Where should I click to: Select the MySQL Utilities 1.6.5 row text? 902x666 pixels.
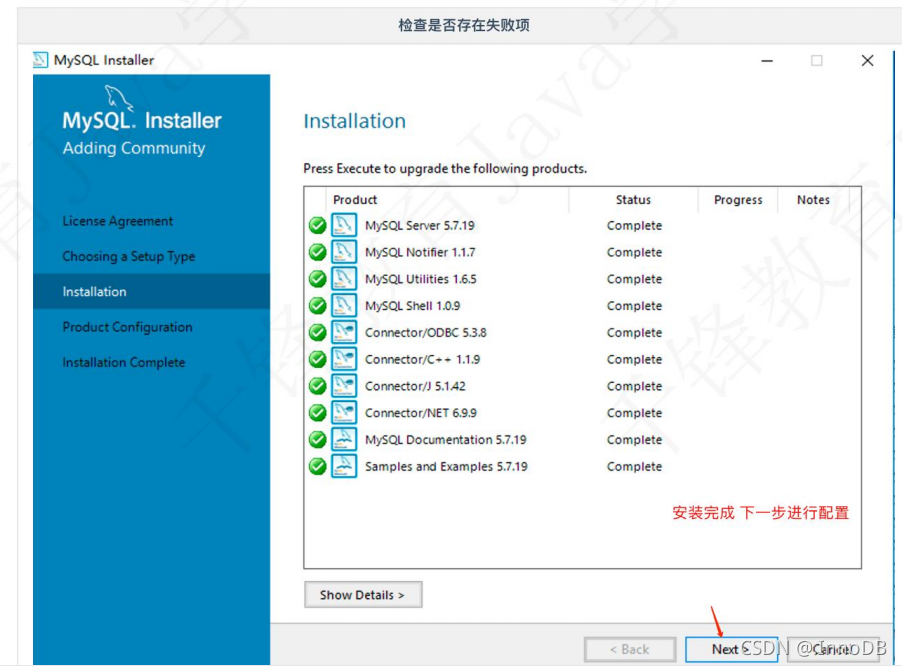(421, 279)
